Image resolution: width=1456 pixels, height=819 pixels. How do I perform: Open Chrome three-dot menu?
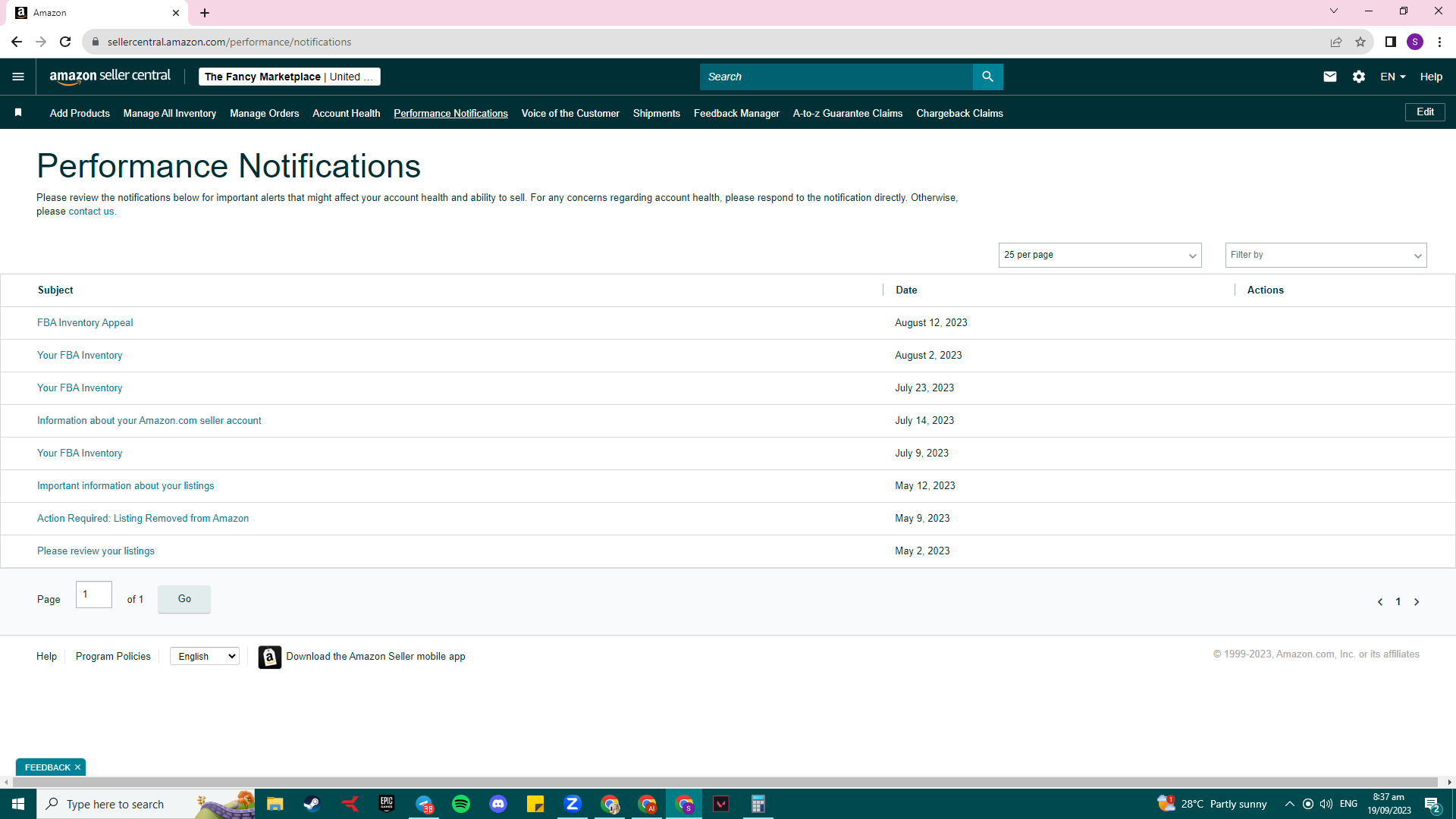point(1439,42)
